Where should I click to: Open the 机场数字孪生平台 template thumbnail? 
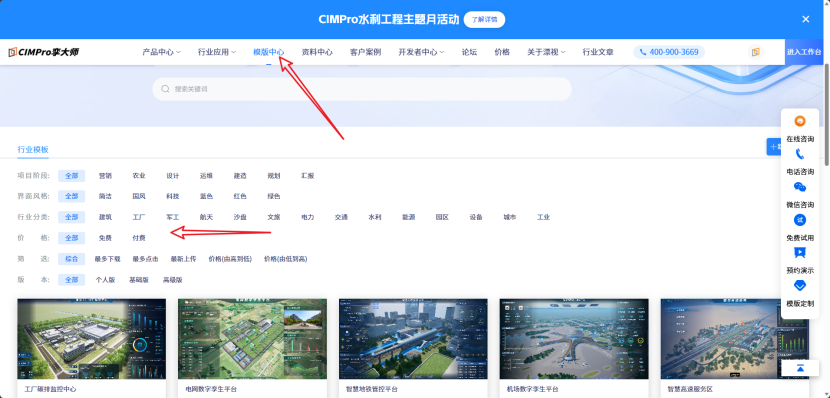[574, 339]
